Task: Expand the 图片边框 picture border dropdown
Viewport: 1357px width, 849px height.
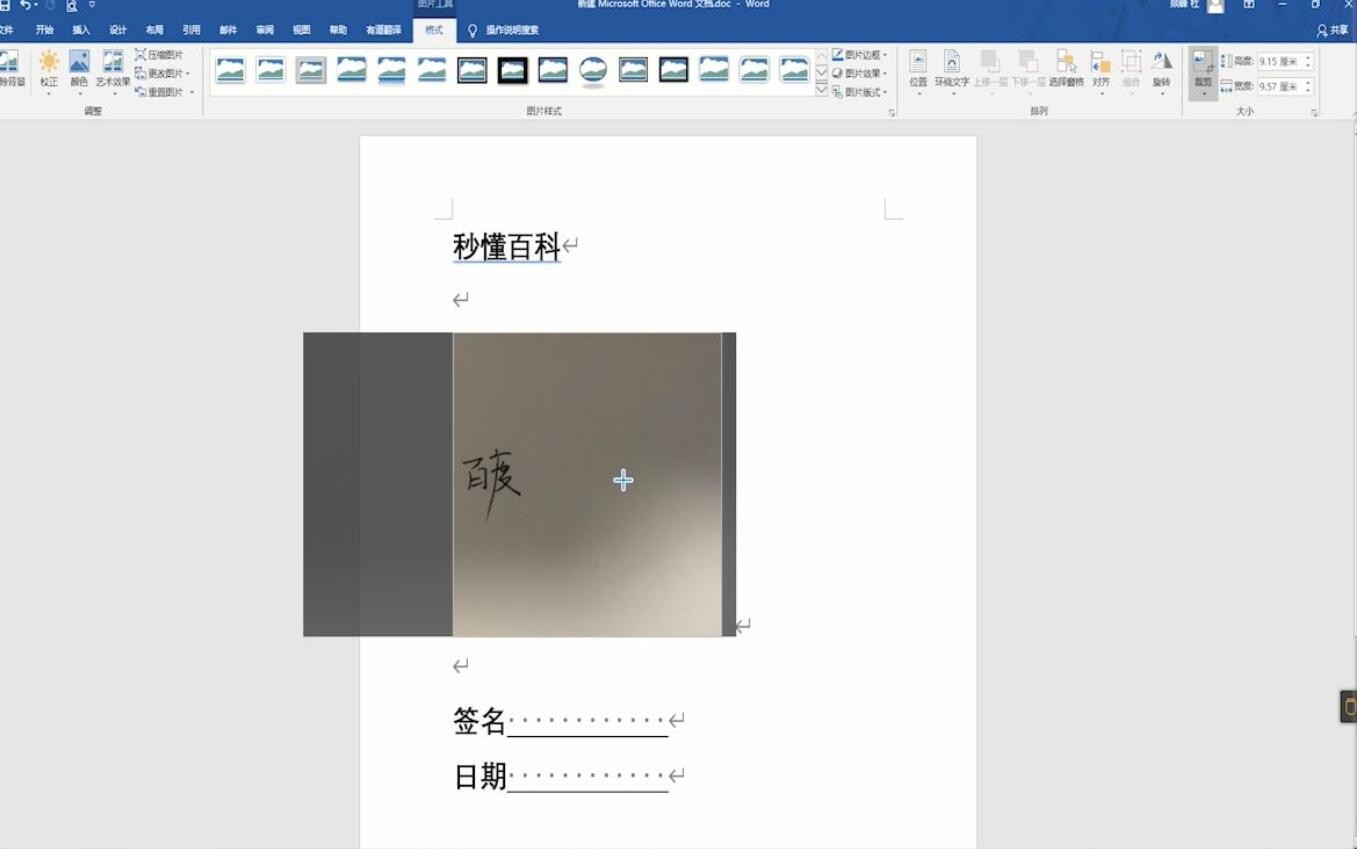Action: [859, 55]
